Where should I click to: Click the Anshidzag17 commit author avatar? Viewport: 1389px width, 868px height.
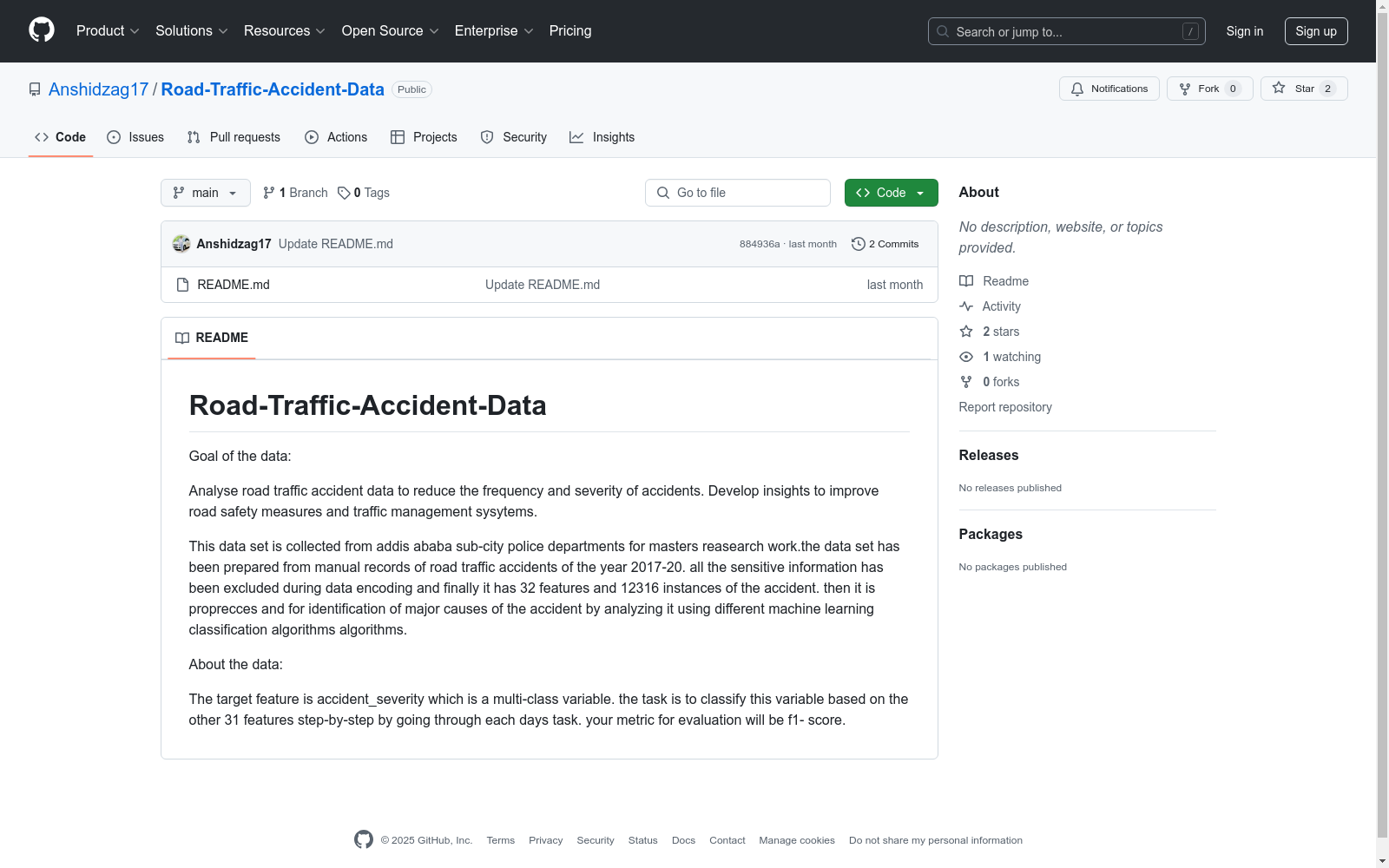pyautogui.click(x=181, y=244)
